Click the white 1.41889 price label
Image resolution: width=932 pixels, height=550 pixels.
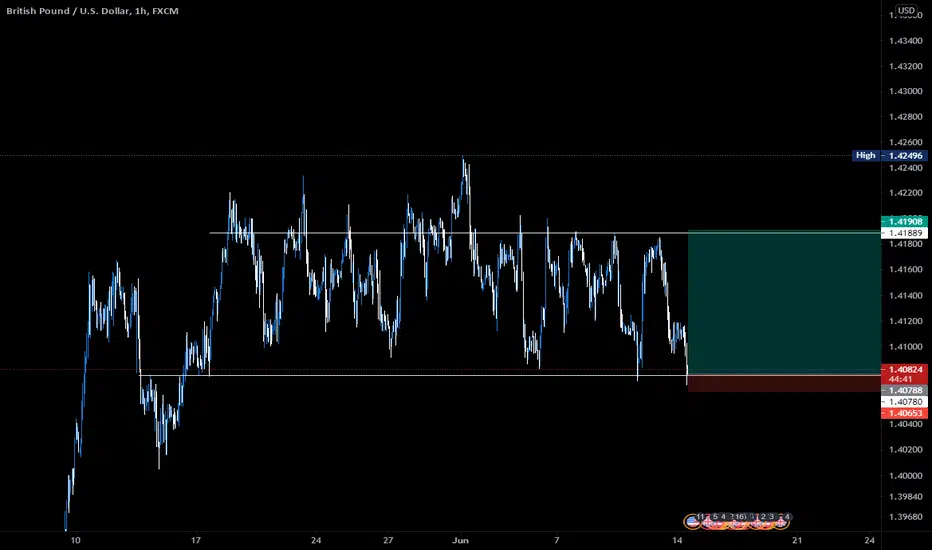coord(904,233)
